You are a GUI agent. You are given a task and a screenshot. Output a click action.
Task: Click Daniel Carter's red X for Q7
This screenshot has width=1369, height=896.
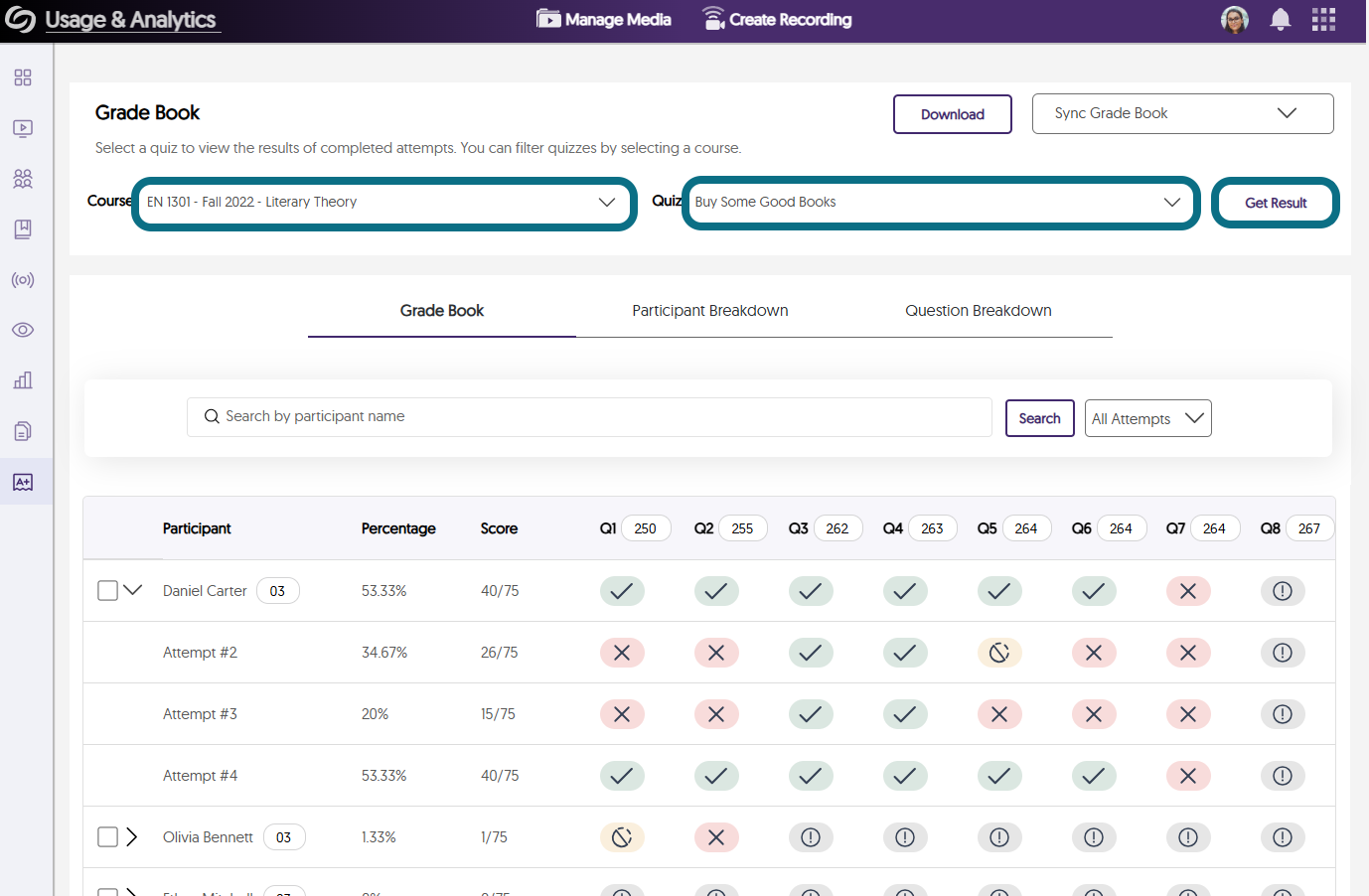click(x=1187, y=591)
